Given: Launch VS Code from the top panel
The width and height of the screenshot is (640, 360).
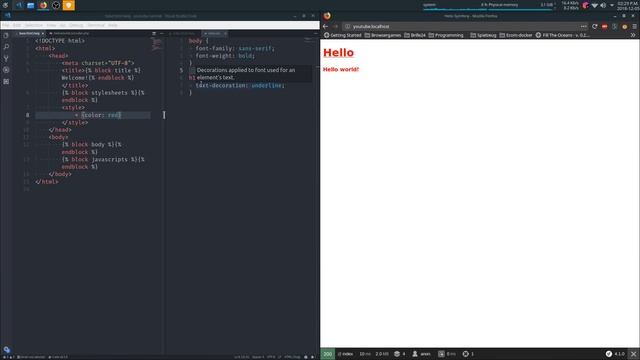Looking at the screenshot, I should click(19, 5).
